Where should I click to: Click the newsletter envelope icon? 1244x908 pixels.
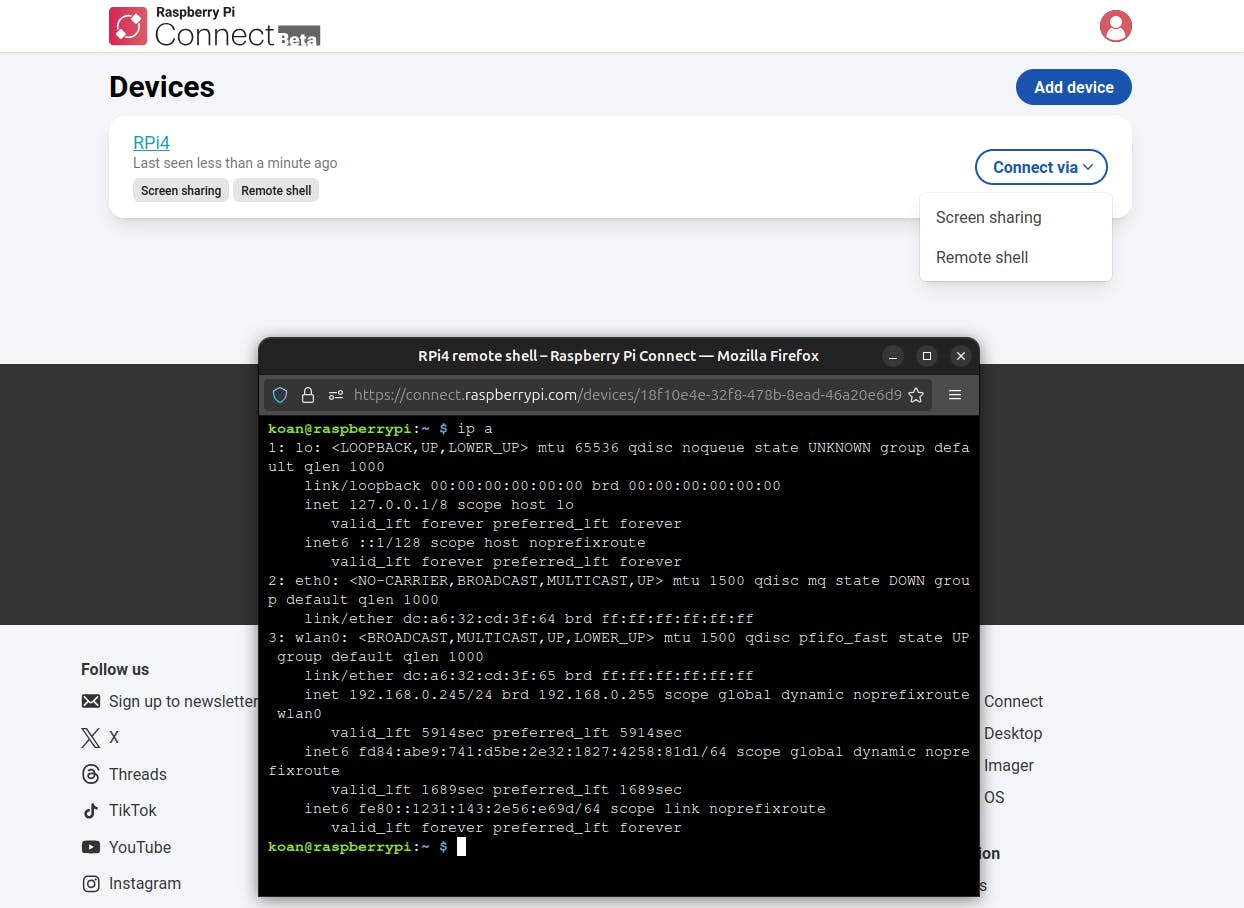pos(91,701)
